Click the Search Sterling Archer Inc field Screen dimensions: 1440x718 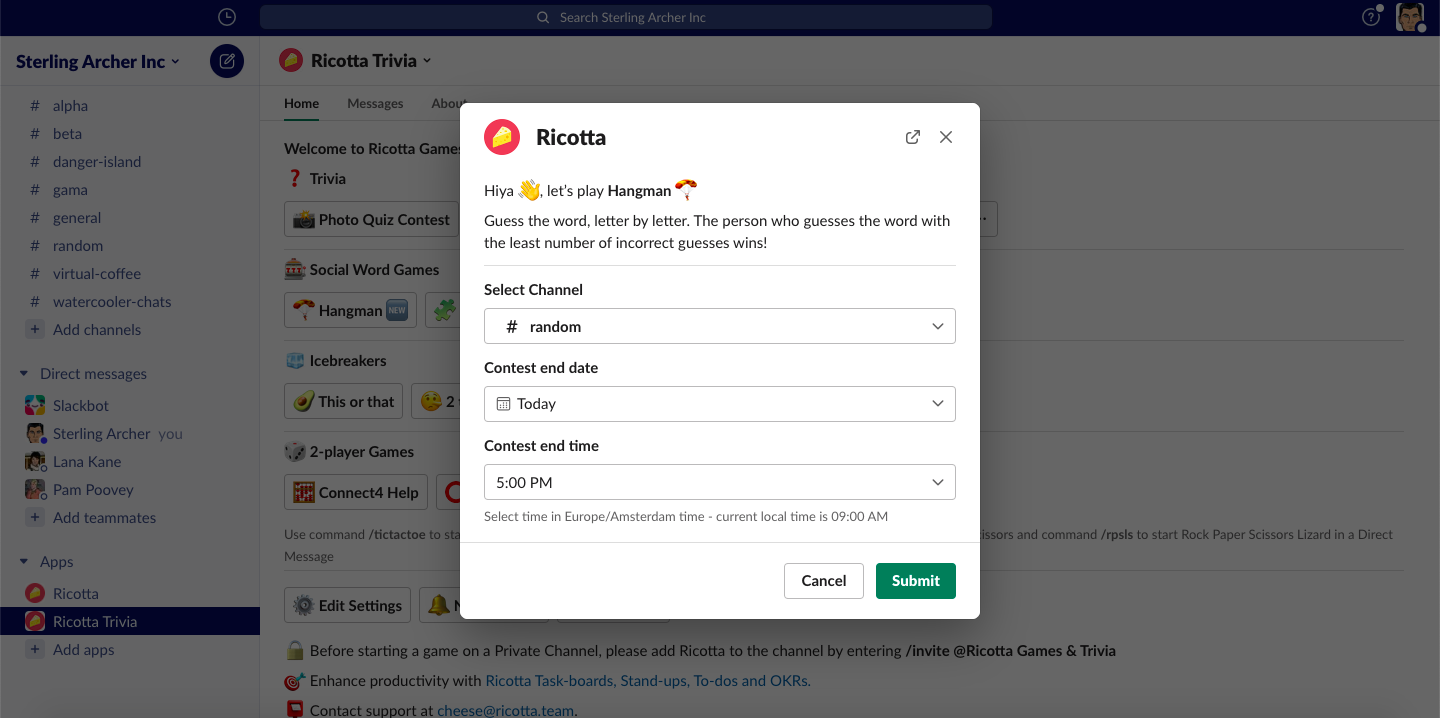626,17
